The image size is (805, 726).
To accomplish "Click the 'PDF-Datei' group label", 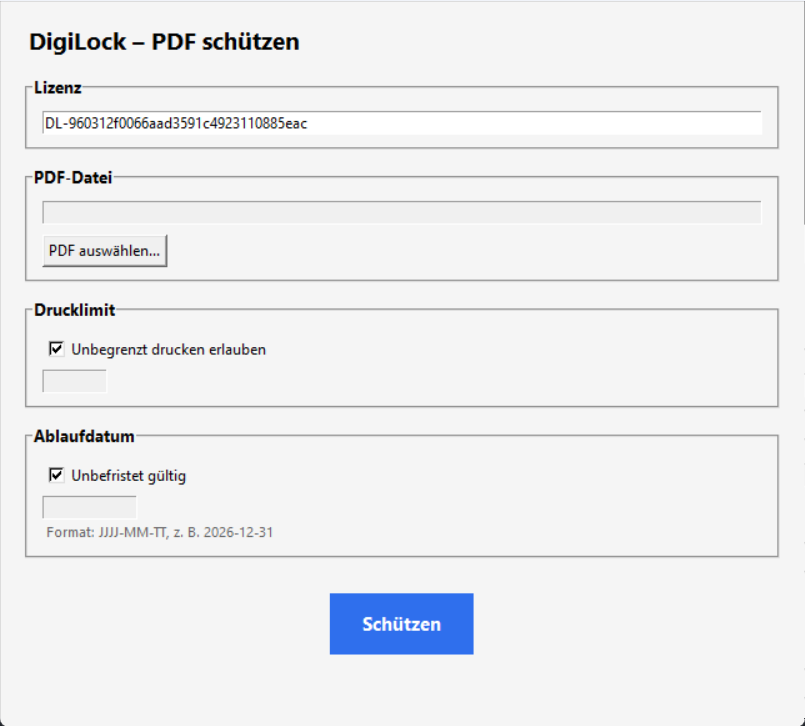I will (x=73, y=178).
